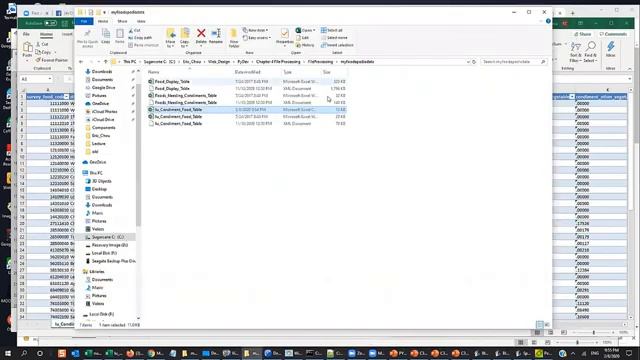
Task: Select Recovery Image drive in the tree
Action: pyautogui.click(x=109, y=245)
